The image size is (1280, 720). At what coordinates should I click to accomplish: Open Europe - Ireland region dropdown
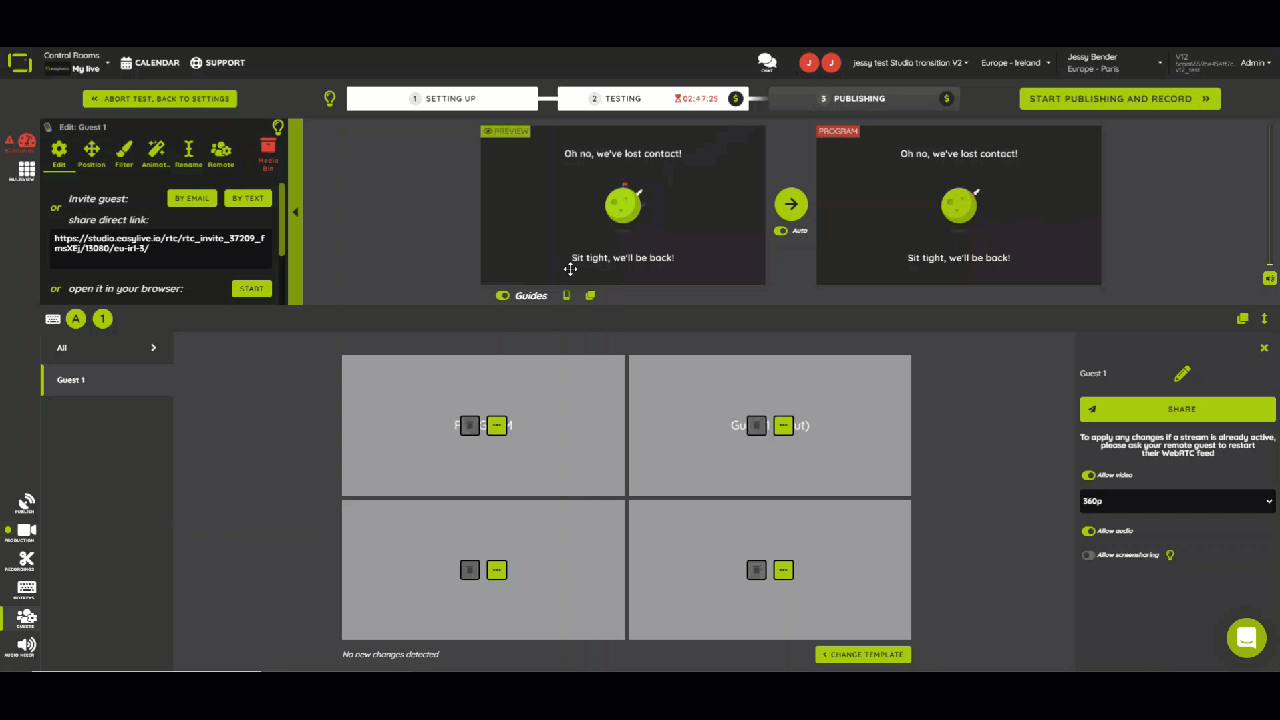(1015, 62)
